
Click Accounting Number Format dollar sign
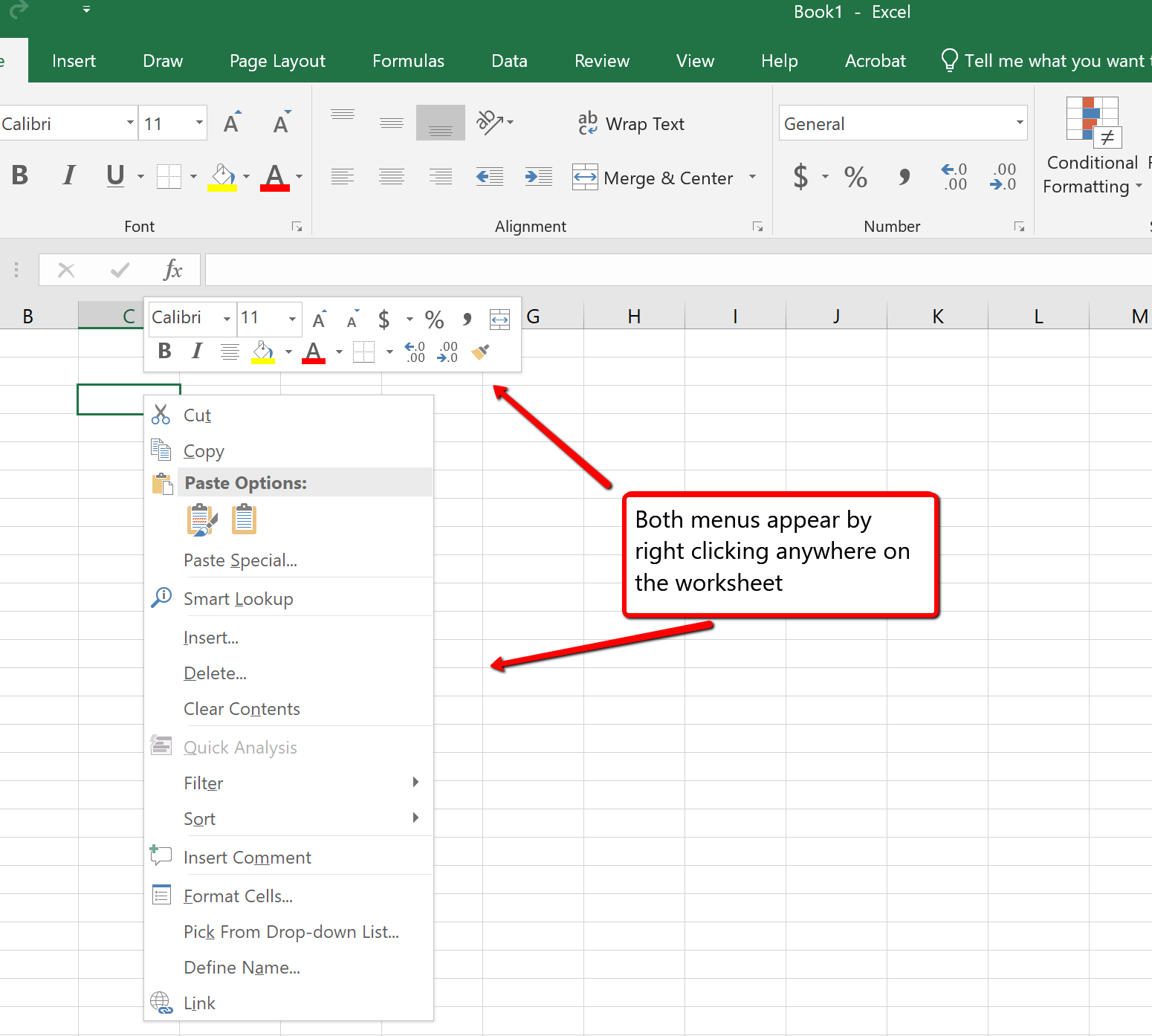(800, 177)
